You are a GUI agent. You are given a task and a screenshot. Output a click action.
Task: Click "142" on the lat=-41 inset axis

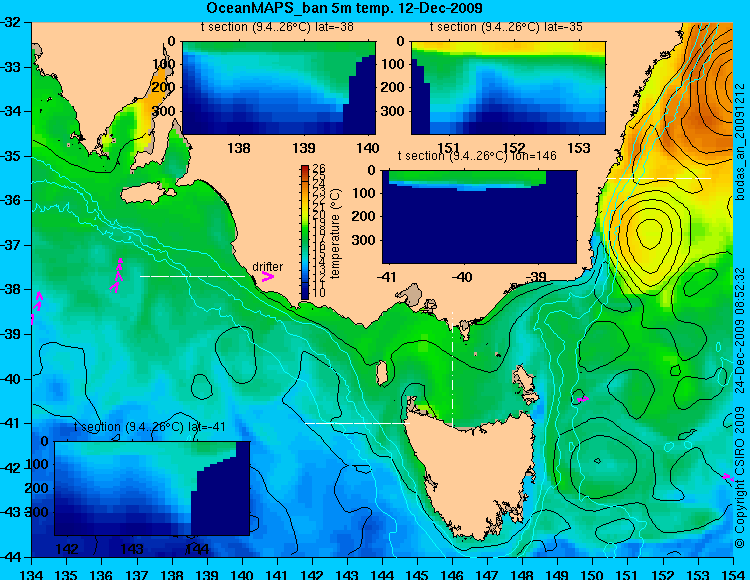67,549
